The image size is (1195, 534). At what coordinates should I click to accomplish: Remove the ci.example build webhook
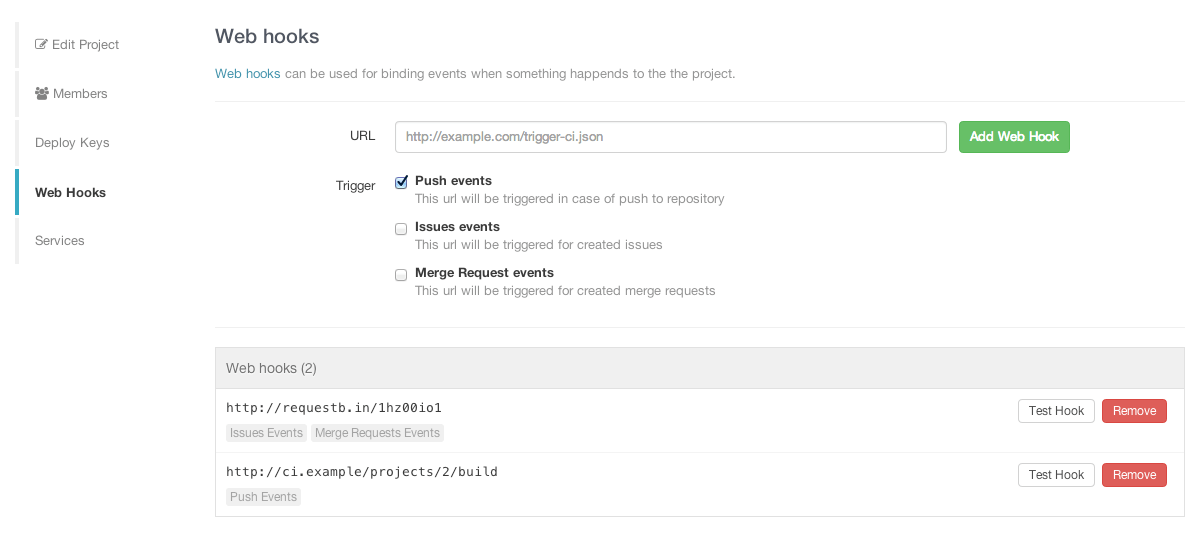pyautogui.click(x=1134, y=475)
